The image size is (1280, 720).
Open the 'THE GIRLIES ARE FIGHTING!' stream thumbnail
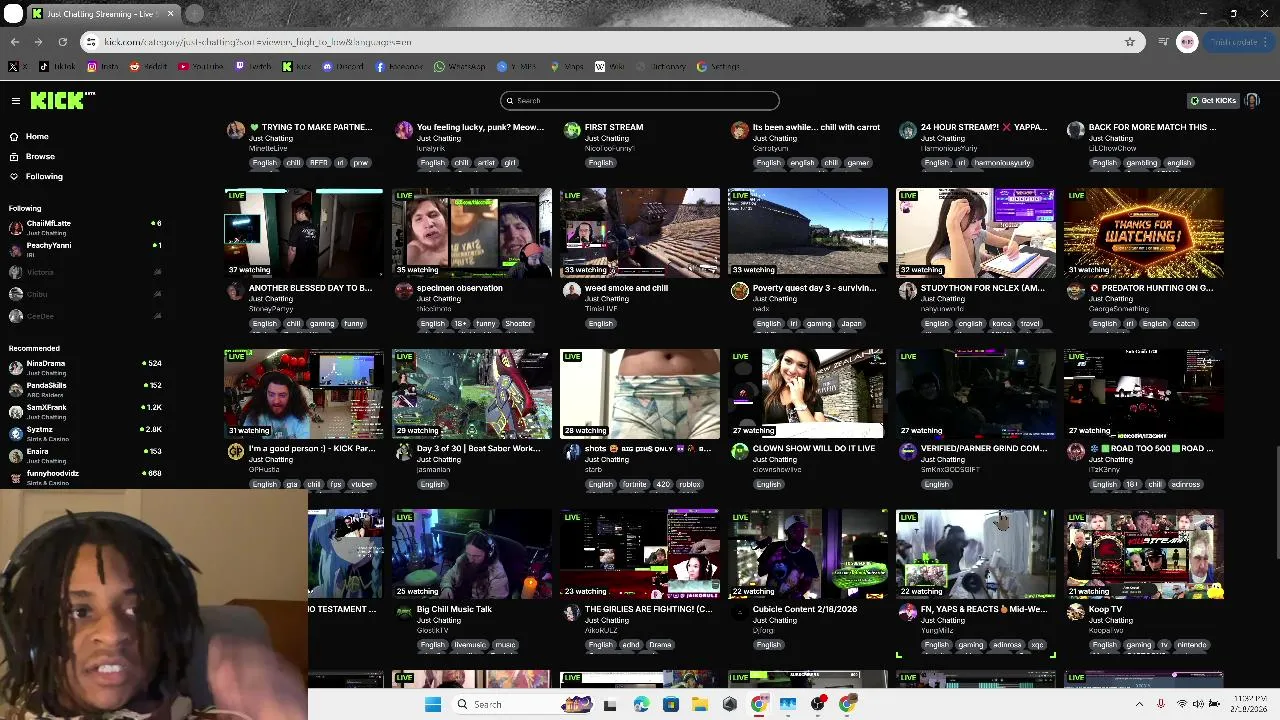[640, 554]
